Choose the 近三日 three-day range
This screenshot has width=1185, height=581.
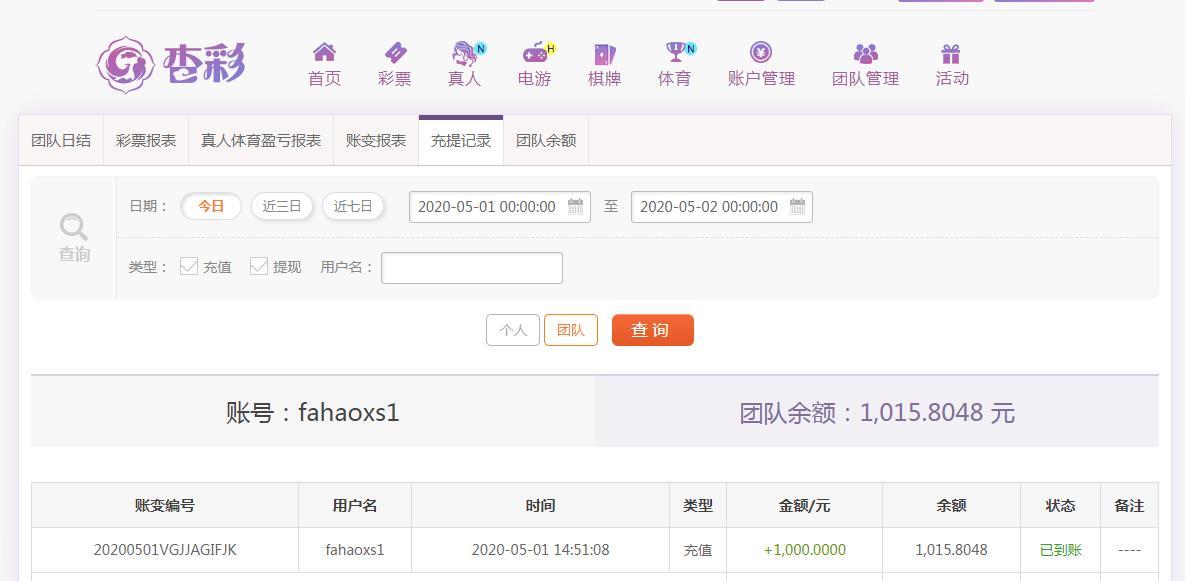(x=282, y=206)
